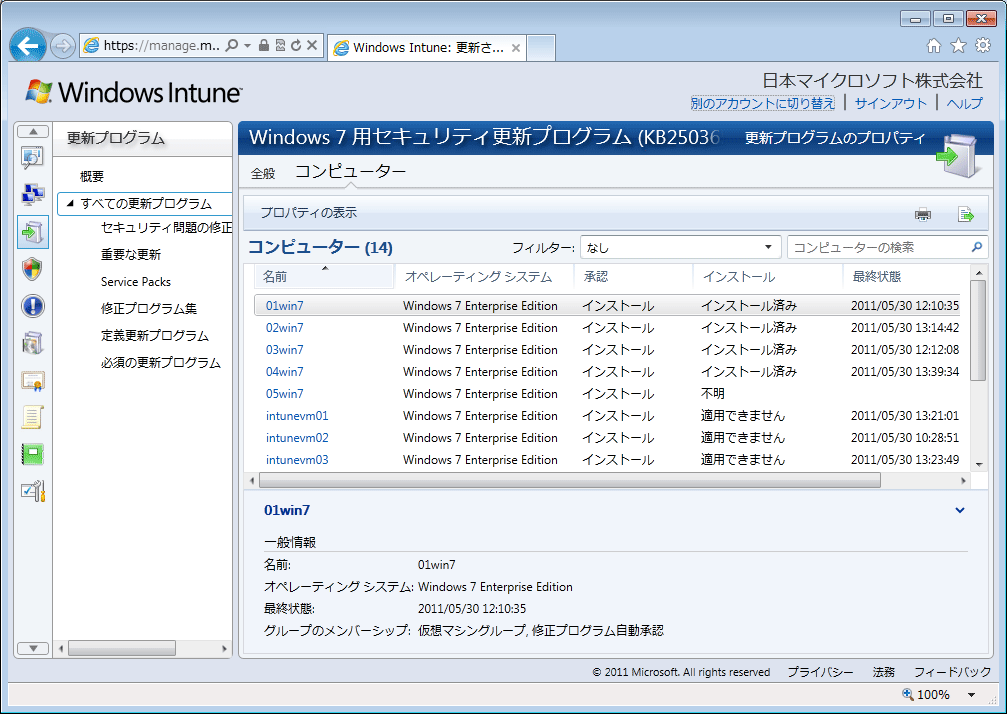The width and height of the screenshot is (1007, 714).
Task: Select 重要な更新 in navigation tree
Action: [131, 255]
